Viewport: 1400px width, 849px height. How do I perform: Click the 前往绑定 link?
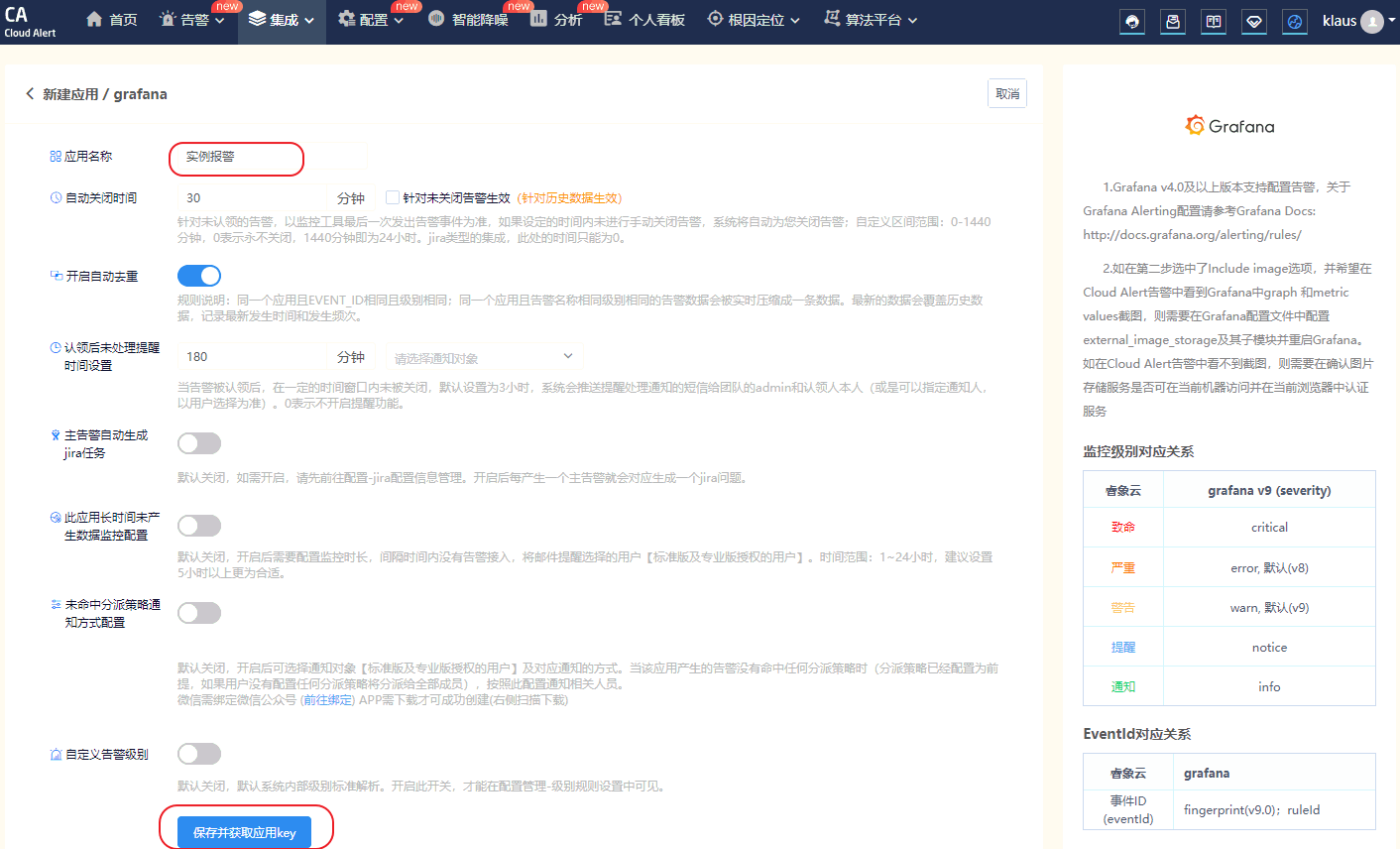pyautogui.click(x=328, y=700)
